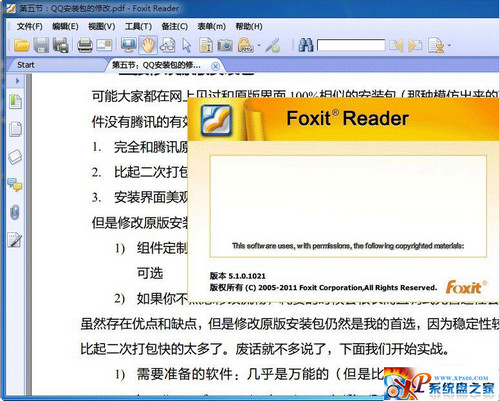This screenshot has height=401, width=500.
Task: Open the Layers side panel
Action: 15,157
